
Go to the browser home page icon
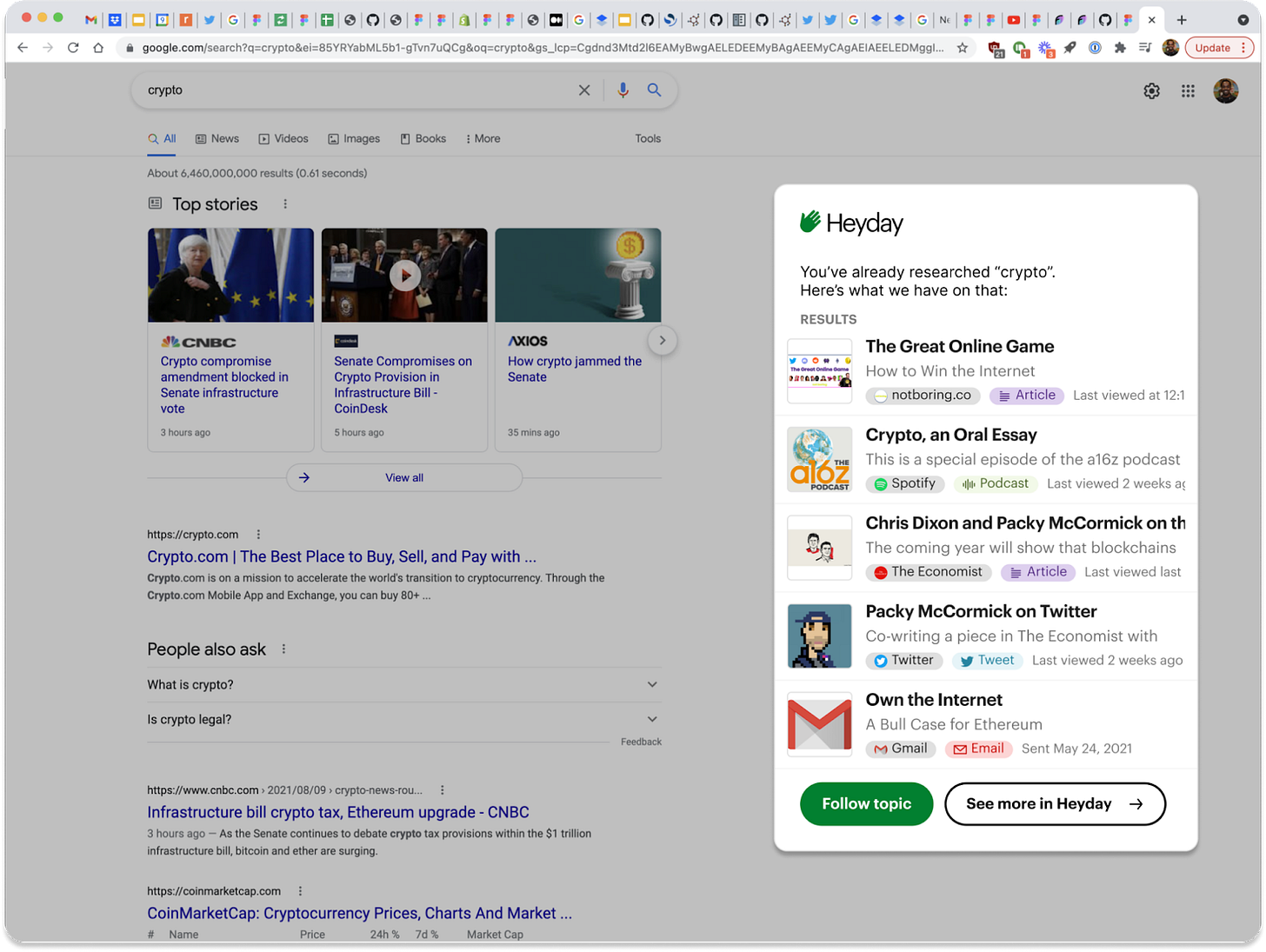point(98,48)
